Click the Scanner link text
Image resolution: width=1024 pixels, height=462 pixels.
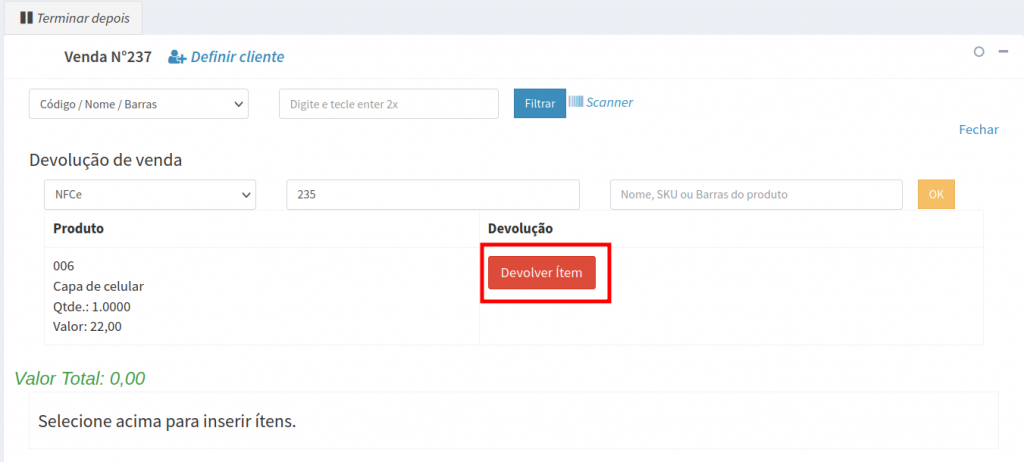tap(609, 102)
